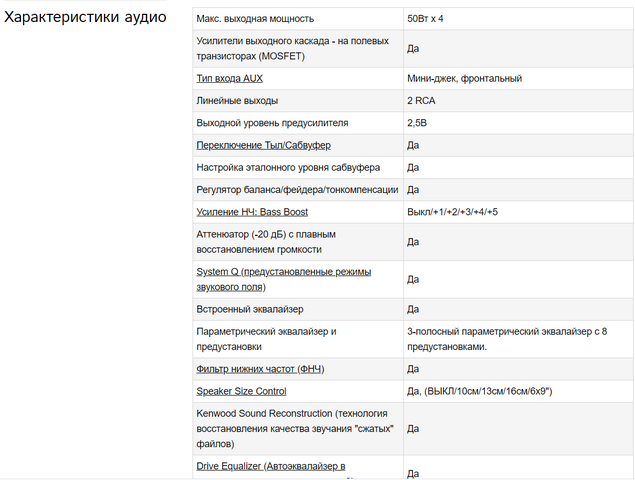Image resolution: width=635 pixels, height=480 pixels.
Task: Open the 'Фильтр нижних частот (ФНЧ)' link
Action: (260, 369)
